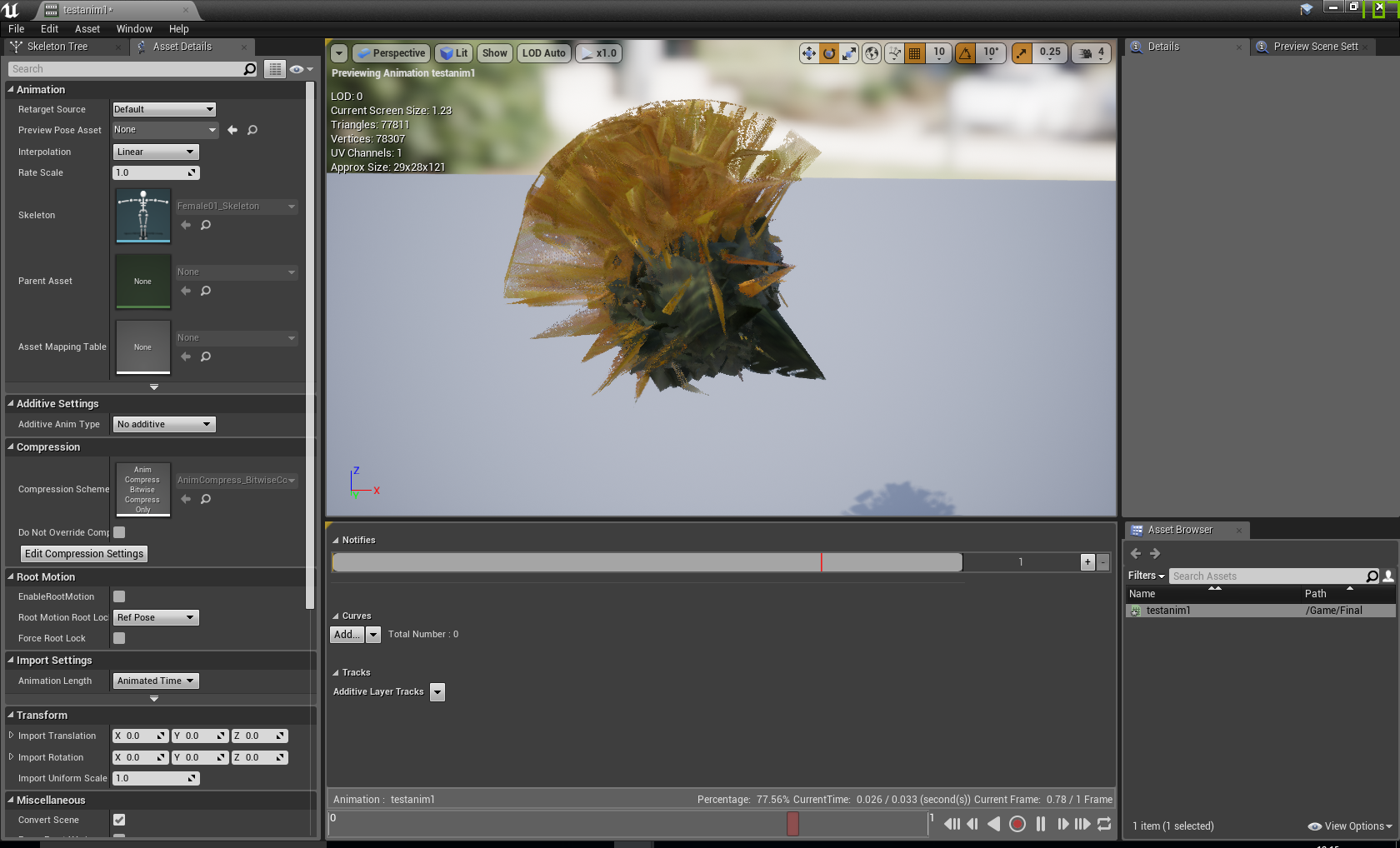Toggle Do Not Override Compression checkbox
This screenshot has width=1400, height=848.
(x=119, y=532)
